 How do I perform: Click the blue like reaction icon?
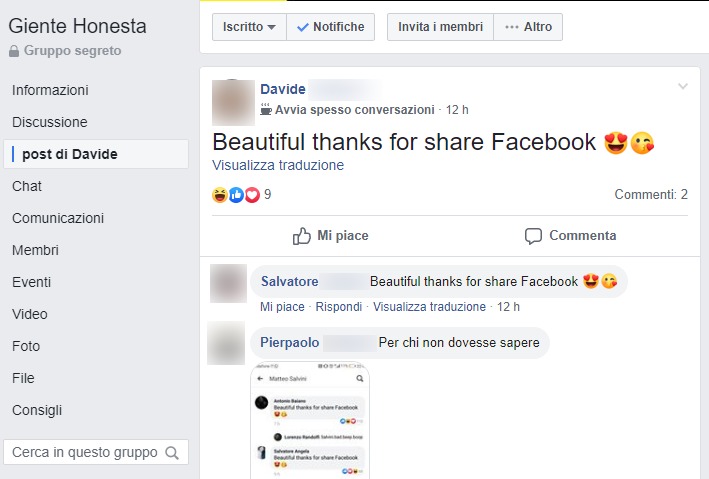pos(236,195)
